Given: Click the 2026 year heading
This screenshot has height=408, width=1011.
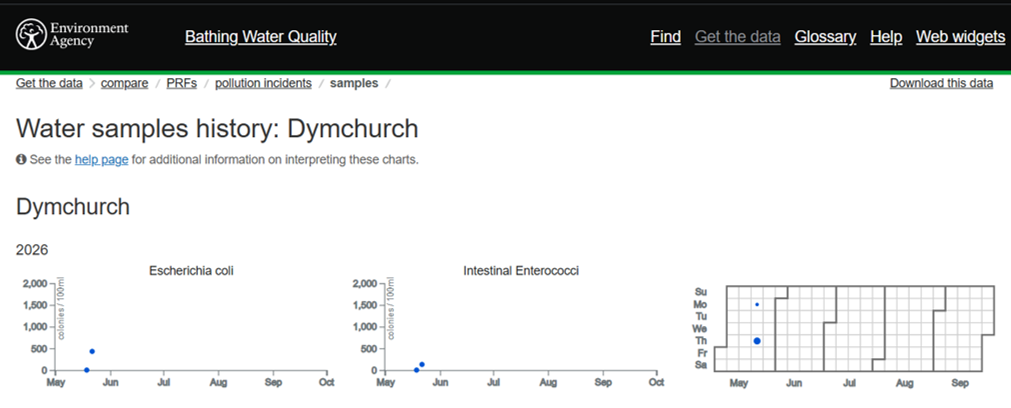Looking at the screenshot, I should click(x=32, y=249).
